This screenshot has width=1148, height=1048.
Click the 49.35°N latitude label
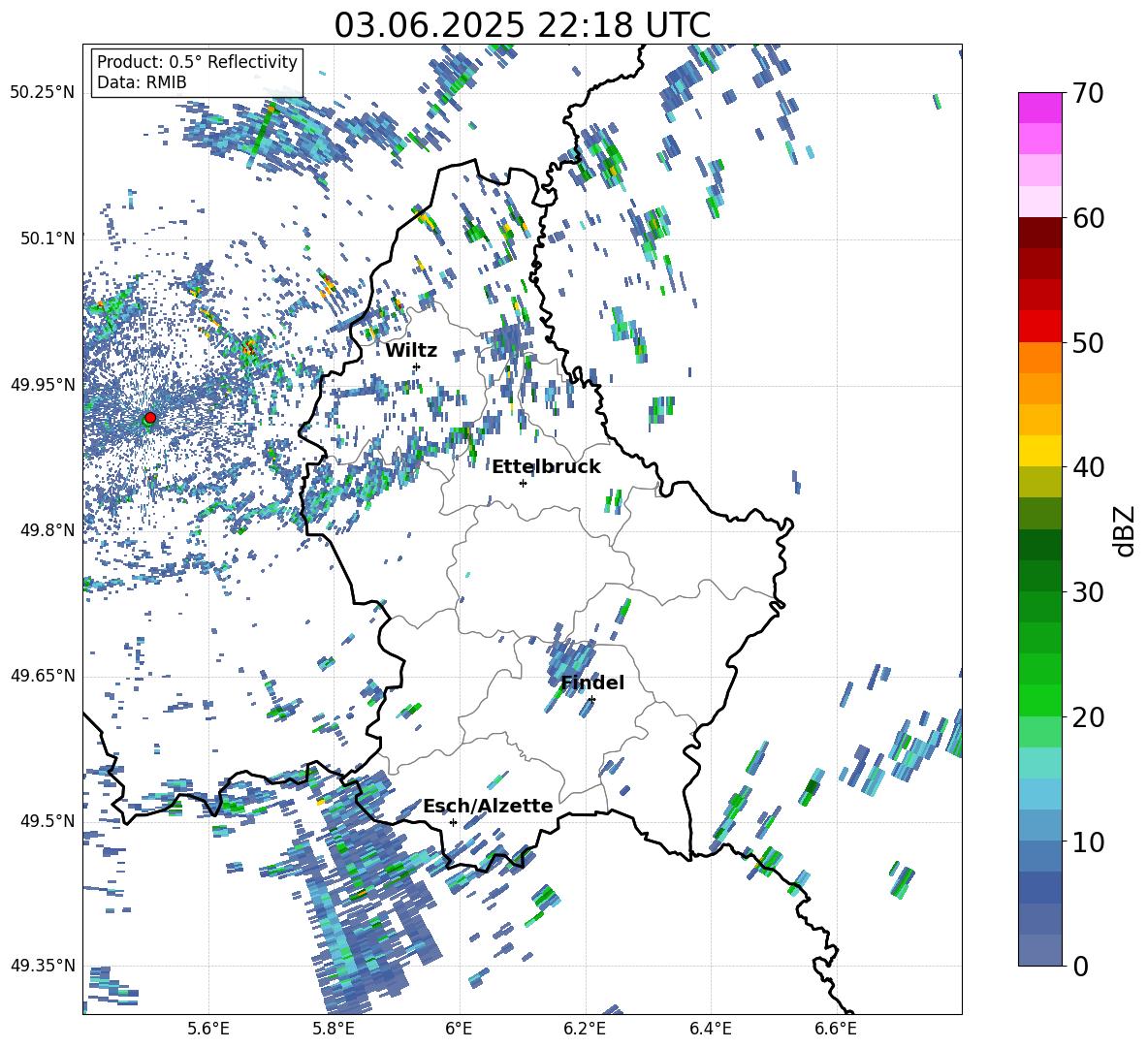point(43,966)
